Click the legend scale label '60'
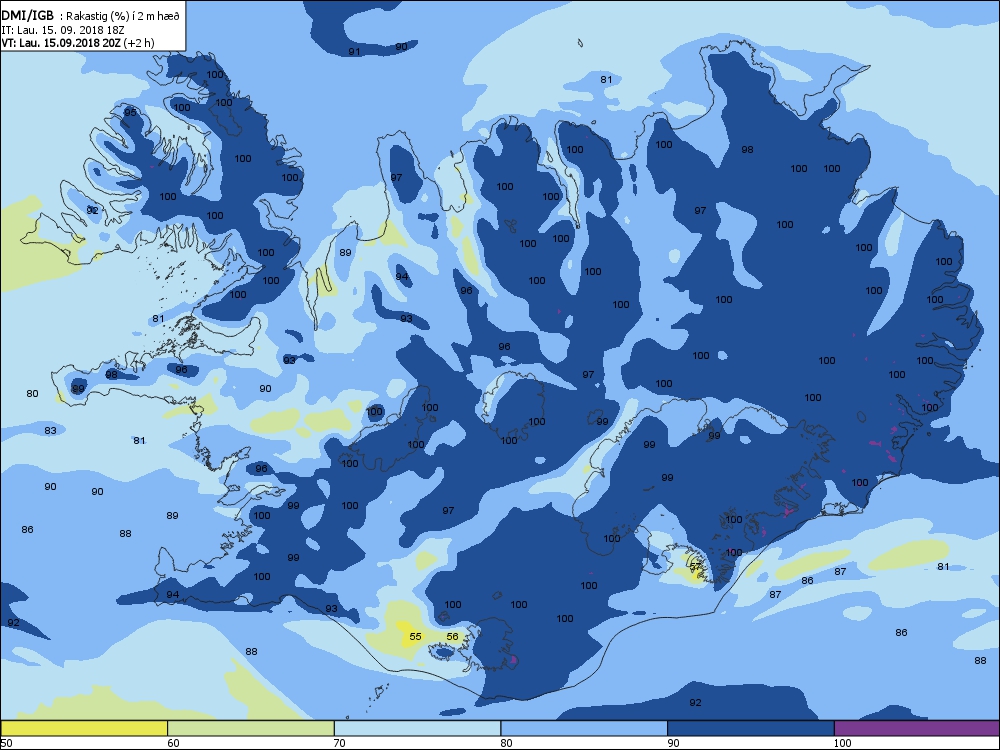This screenshot has height=750, width=1000. [x=173, y=743]
